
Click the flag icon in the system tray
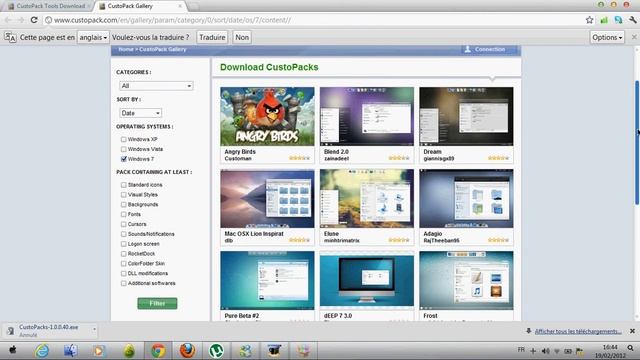[x=579, y=351]
